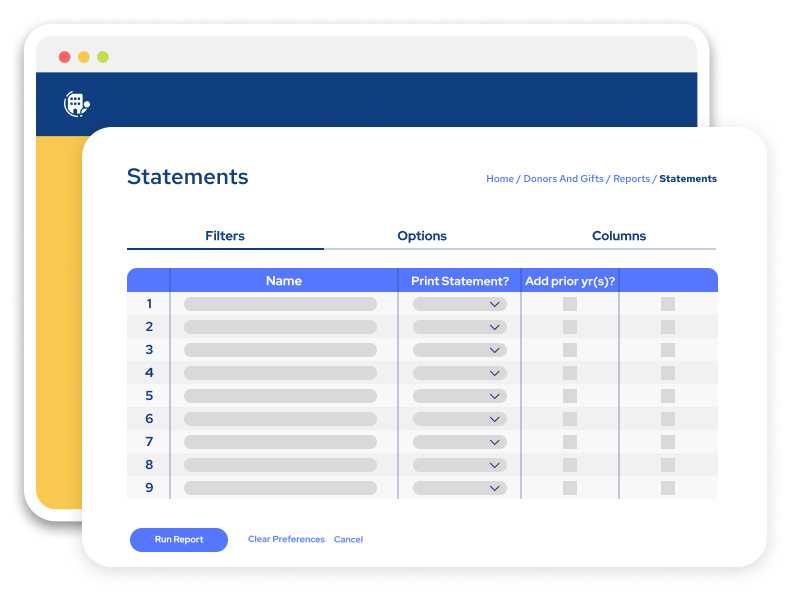Expand Print Statement dropdown in row 7

click(460, 442)
